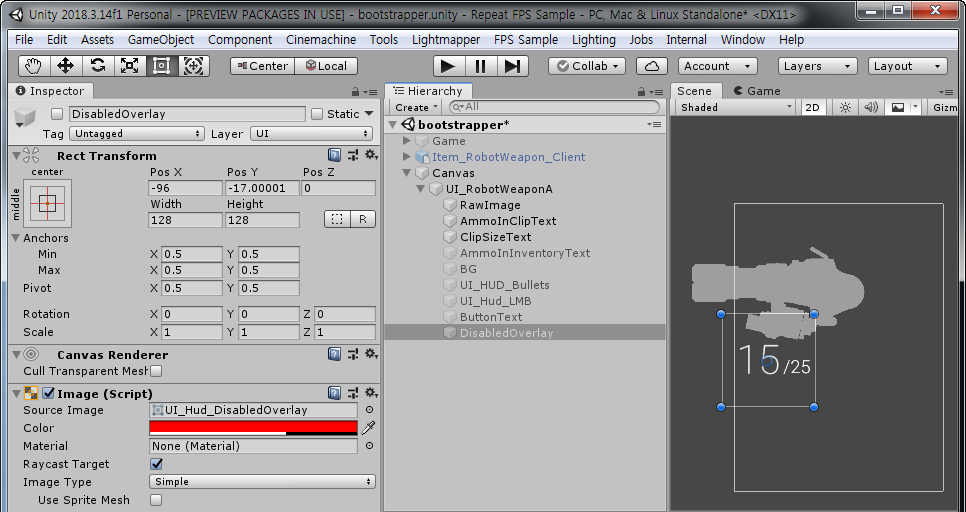Select the Scale tool
Viewport: 966px width, 512px height.
[129, 66]
